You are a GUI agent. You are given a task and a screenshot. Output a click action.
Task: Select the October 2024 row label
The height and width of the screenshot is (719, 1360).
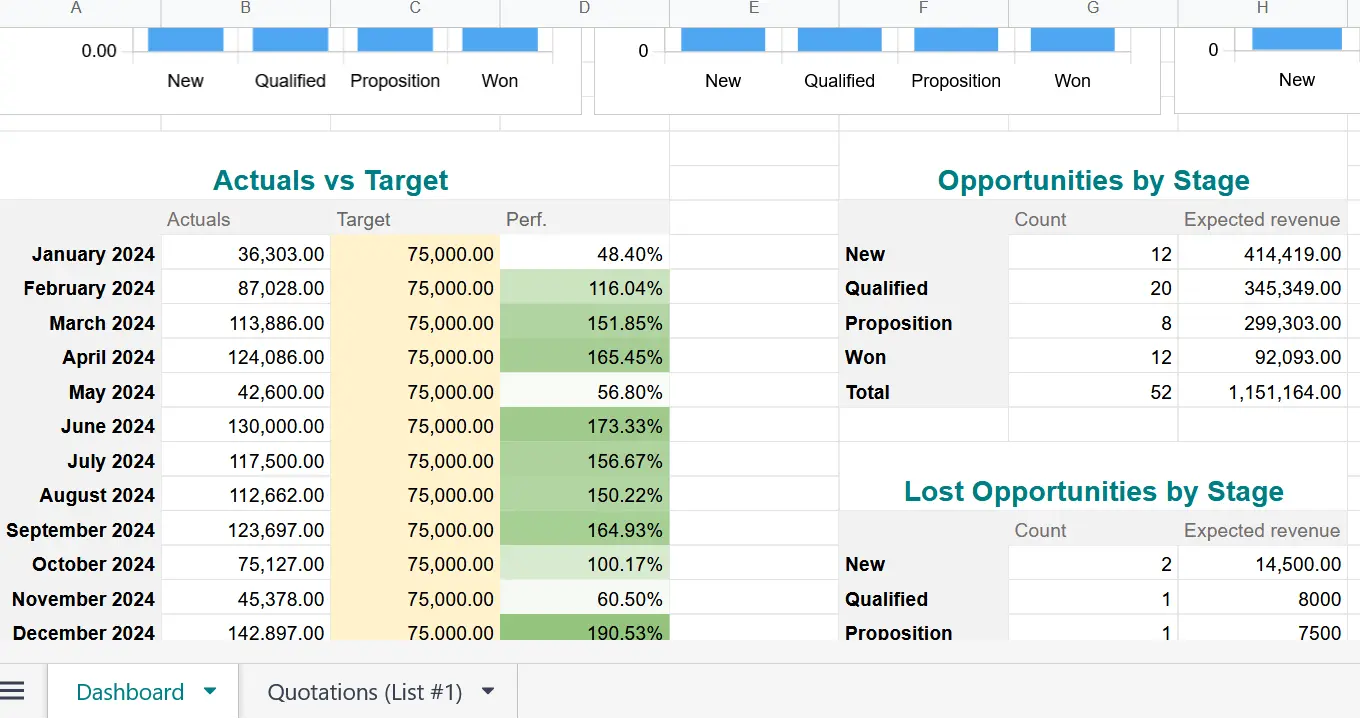coord(80,564)
